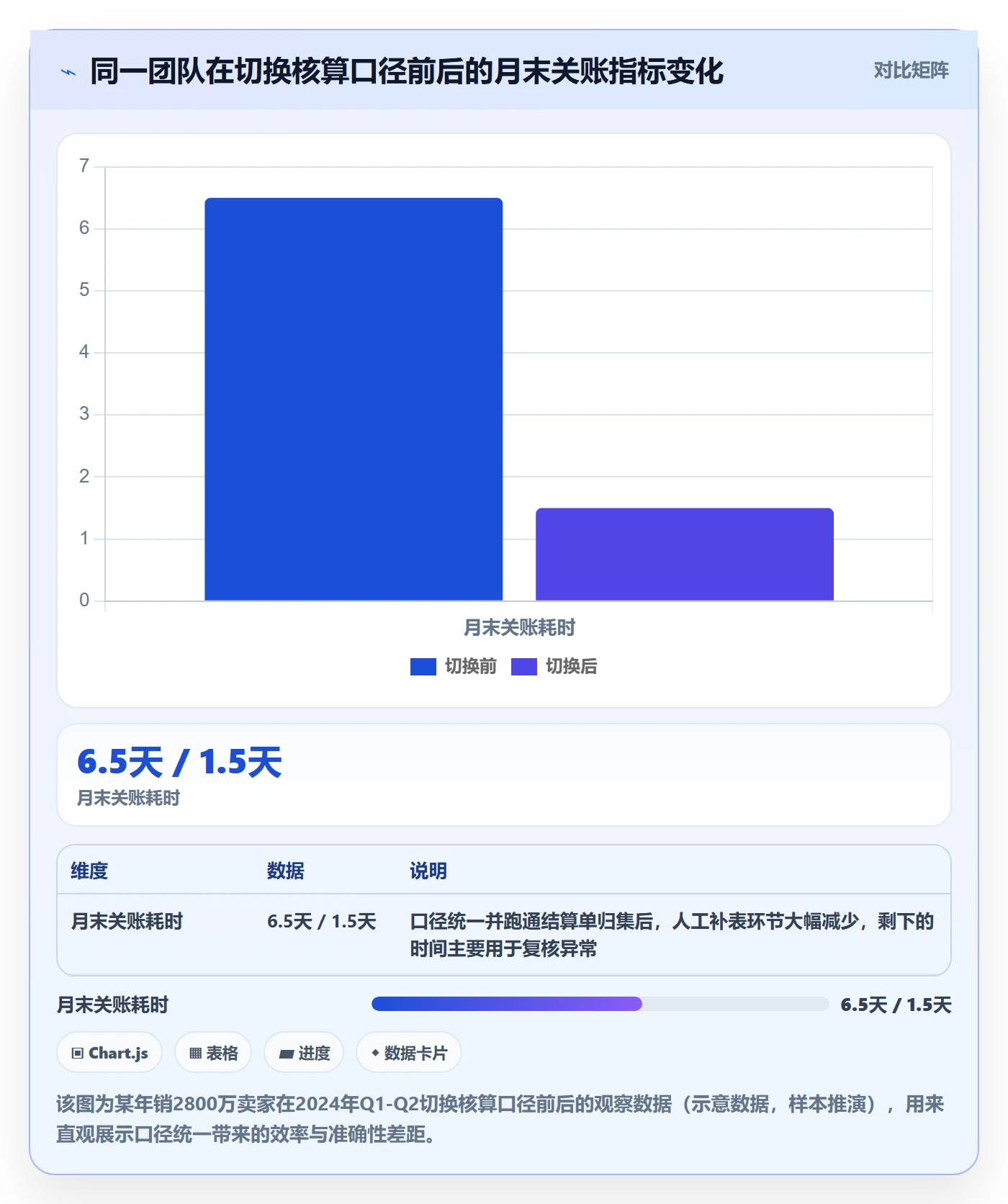Click the 月末关账耗时 label left of progress bar
Screen dimensions: 1008x1204
click(112, 1005)
